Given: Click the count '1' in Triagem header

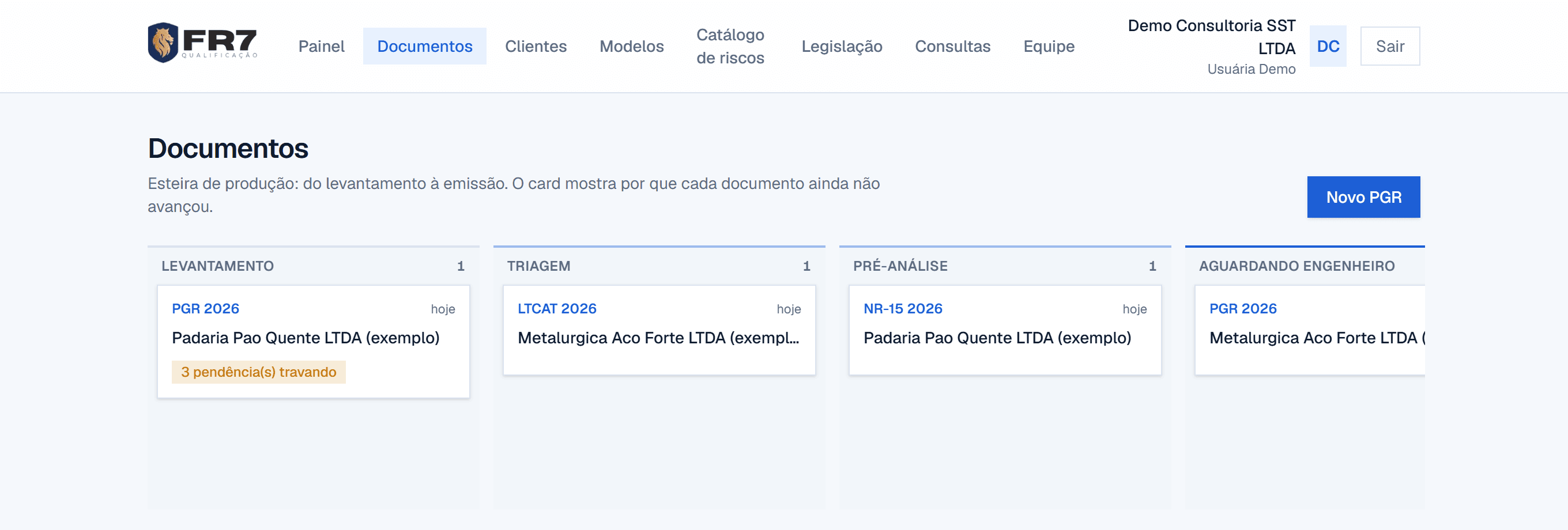Looking at the screenshot, I should (806, 266).
